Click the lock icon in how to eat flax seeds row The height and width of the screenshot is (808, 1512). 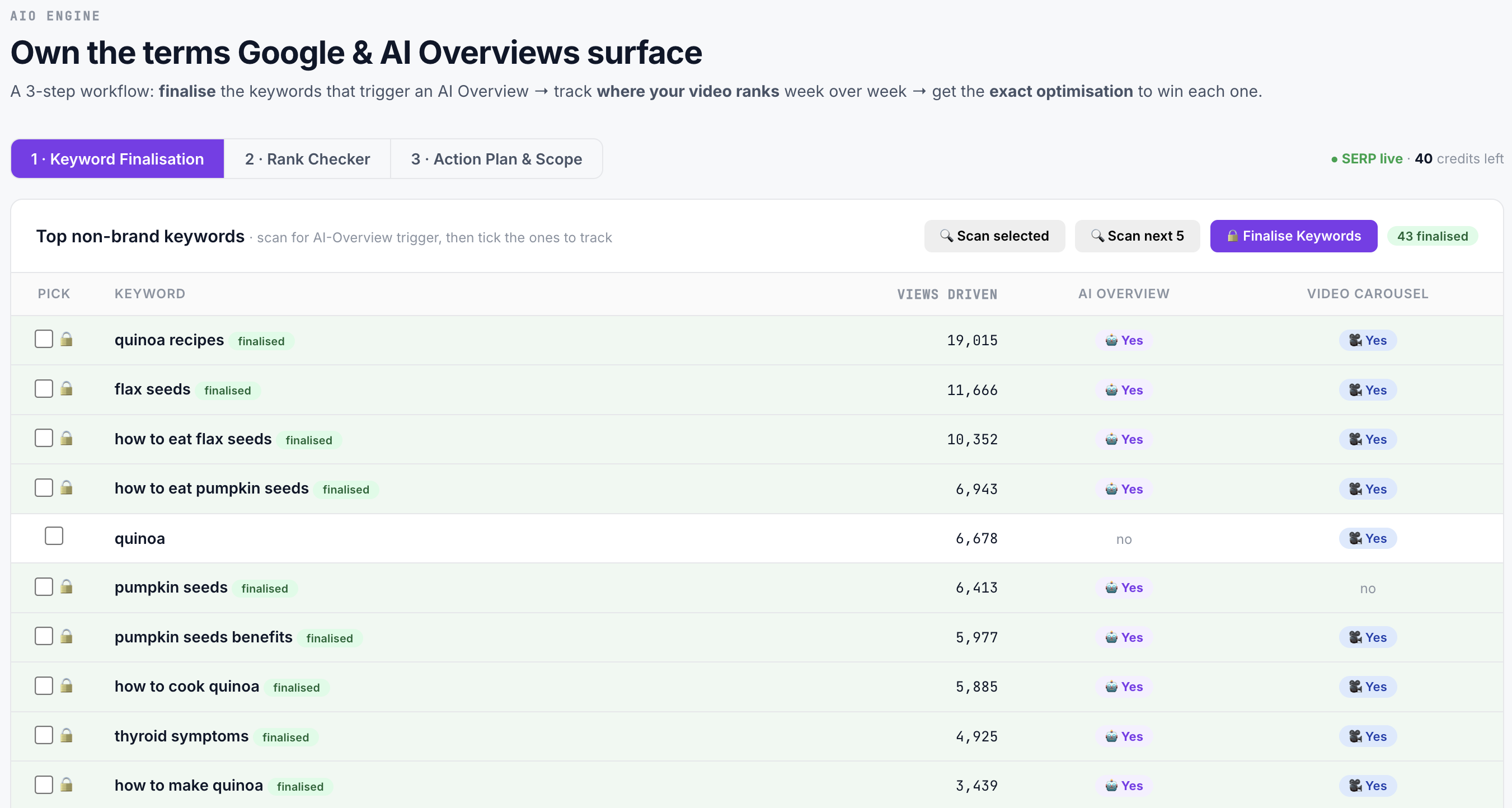(x=67, y=438)
